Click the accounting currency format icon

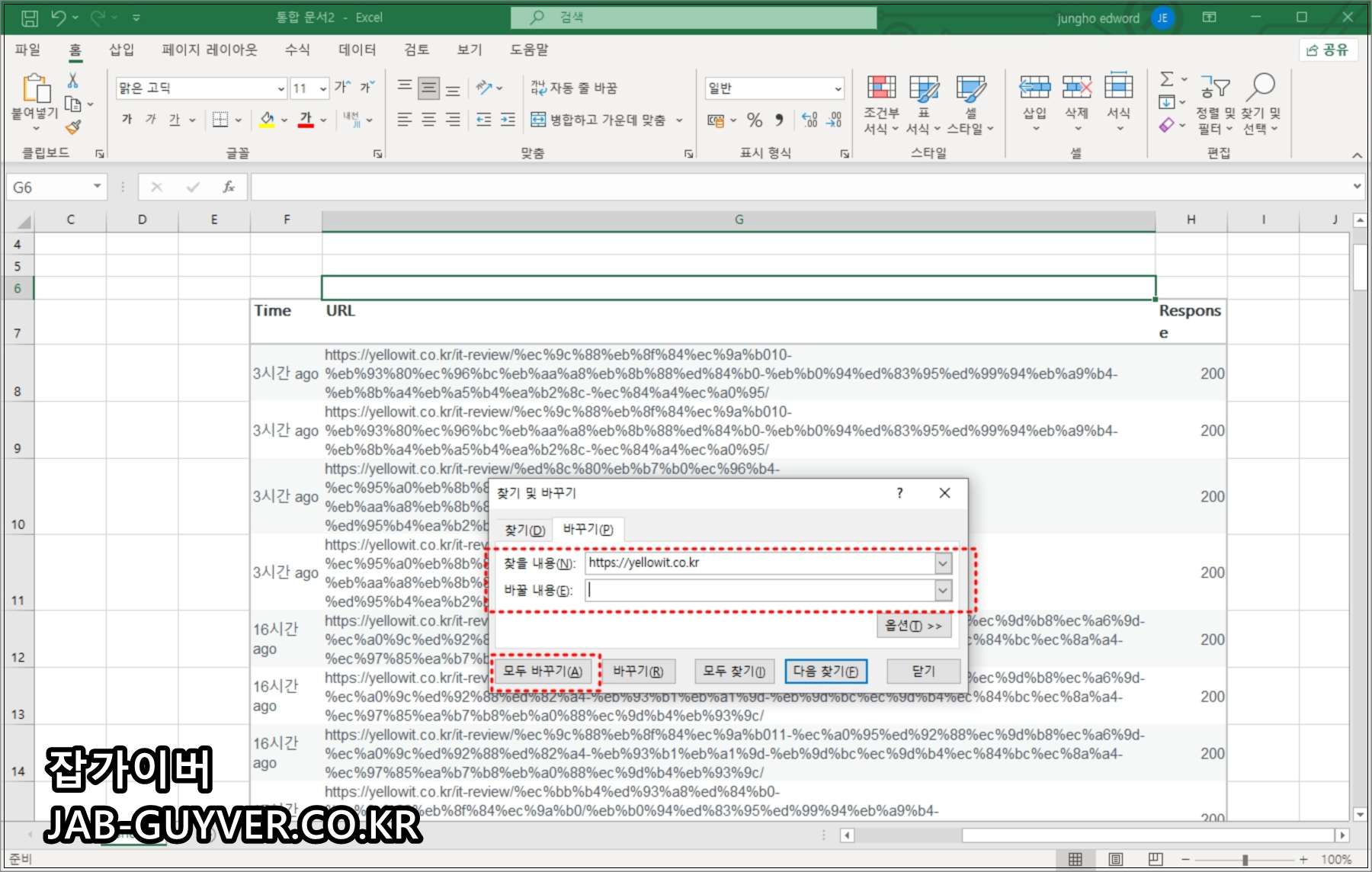tap(716, 120)
